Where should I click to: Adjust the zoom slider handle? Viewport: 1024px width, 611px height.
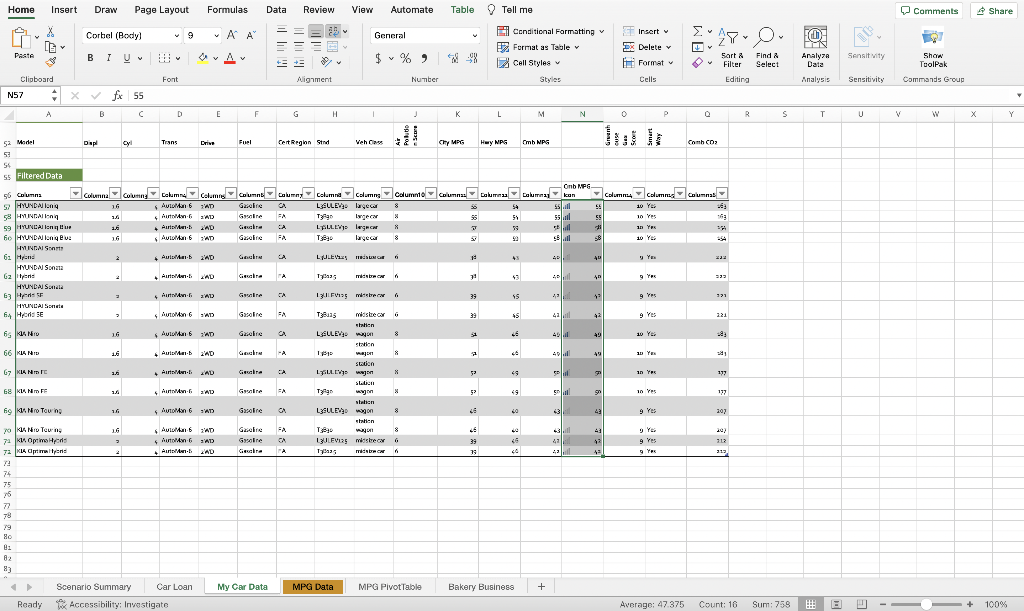coord(925,604)
